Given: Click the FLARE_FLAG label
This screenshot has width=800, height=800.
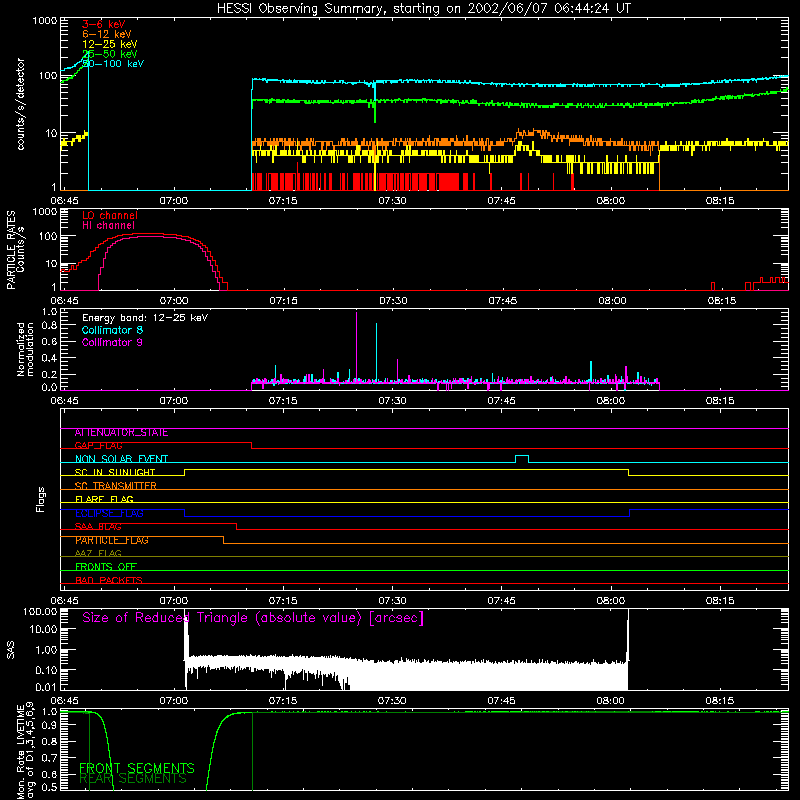Looking at the screenshot, I should pyautogui.click(x=104, y=499).
